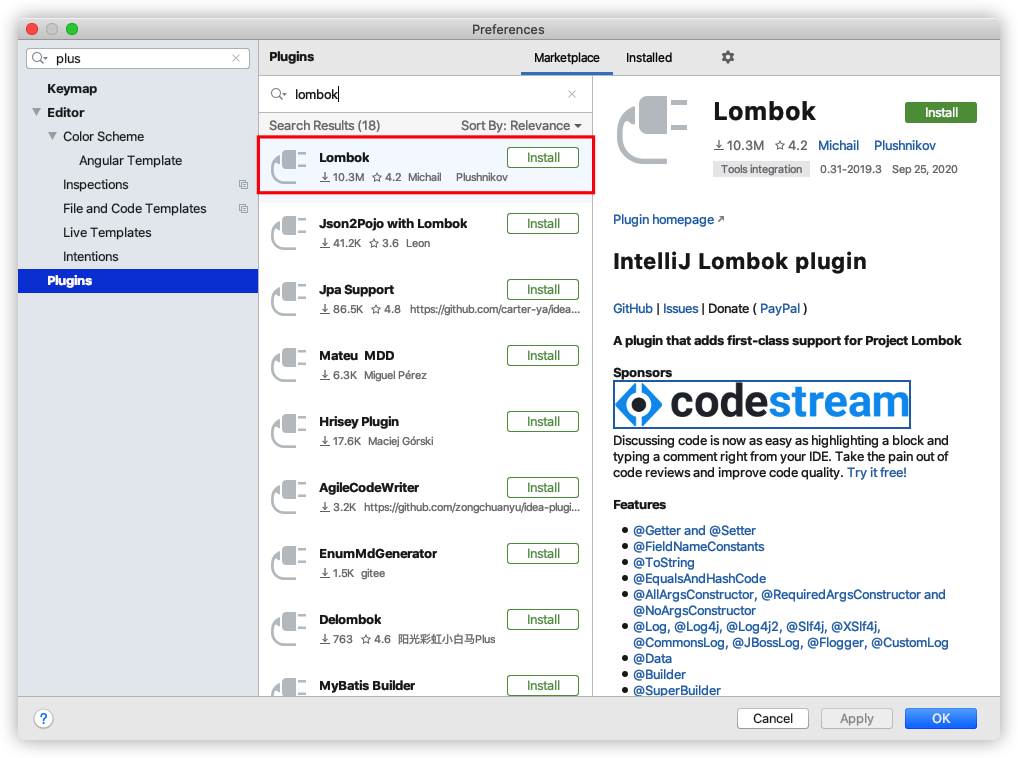Click the copy icon next to Inspections
Viewport: 1018px width, 758px height.
[x=243, y=185]
